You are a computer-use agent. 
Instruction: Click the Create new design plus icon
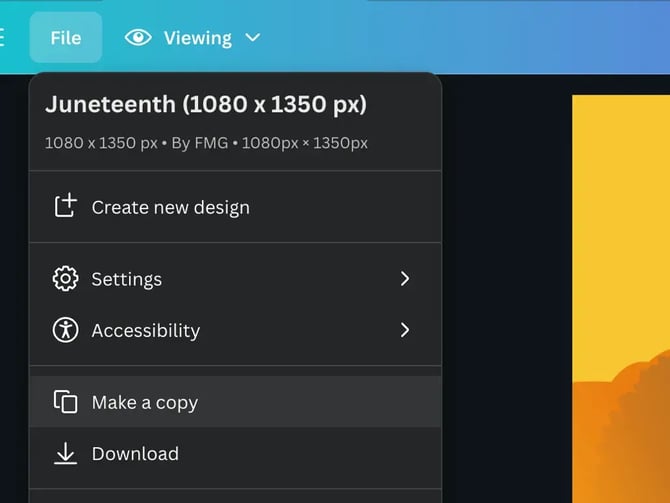tap(65, 207)
